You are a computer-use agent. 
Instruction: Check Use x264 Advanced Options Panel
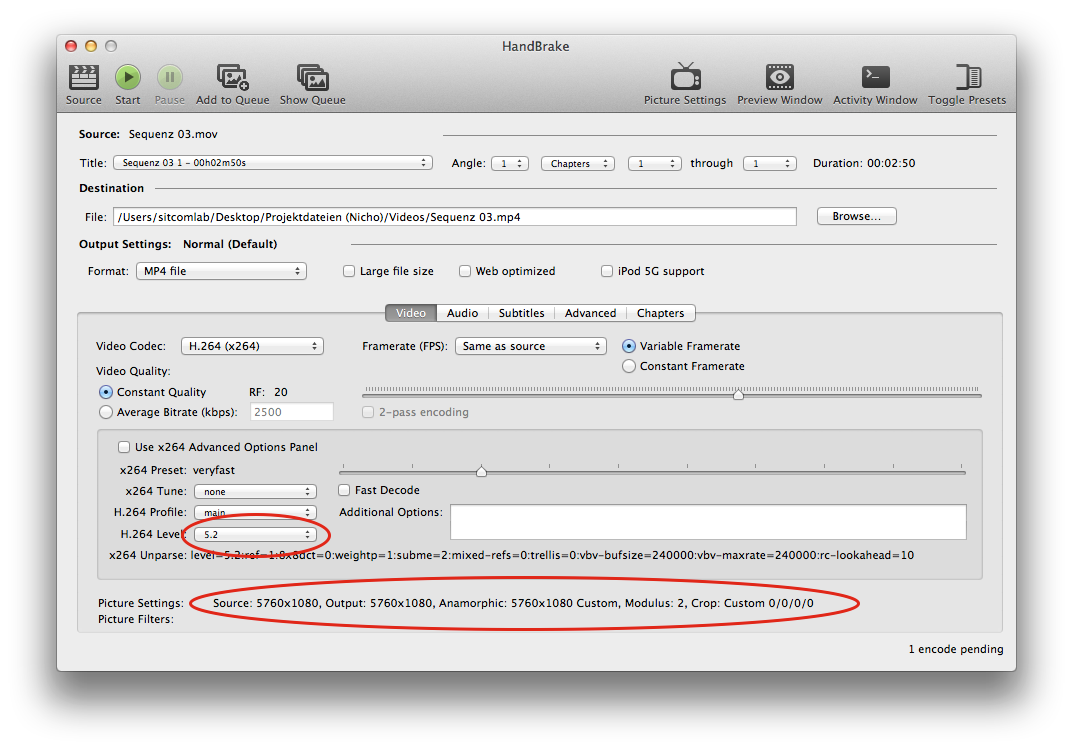point(124,447)
